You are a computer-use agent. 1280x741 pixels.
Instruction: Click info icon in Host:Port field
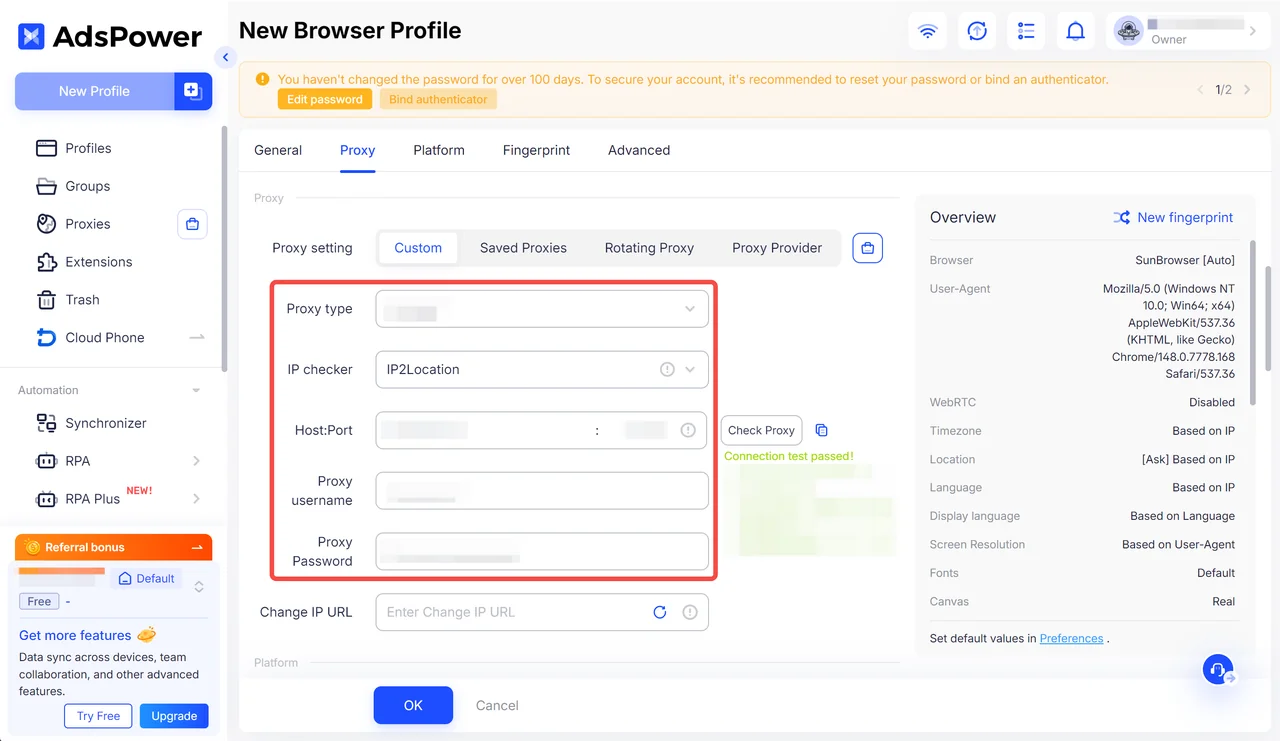[688, 430]
